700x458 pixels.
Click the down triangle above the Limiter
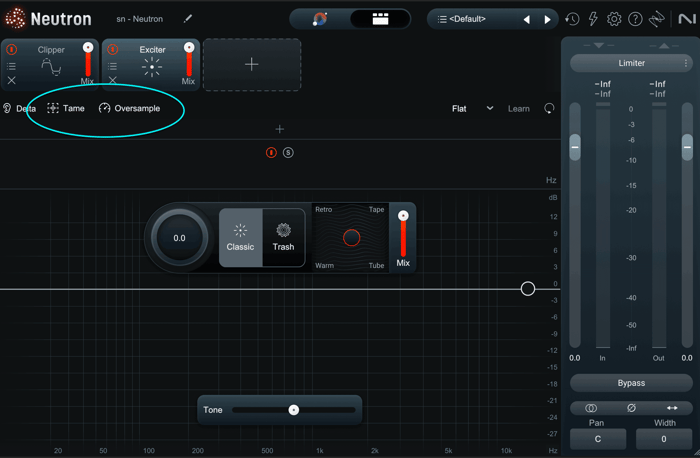pos(599,46)
